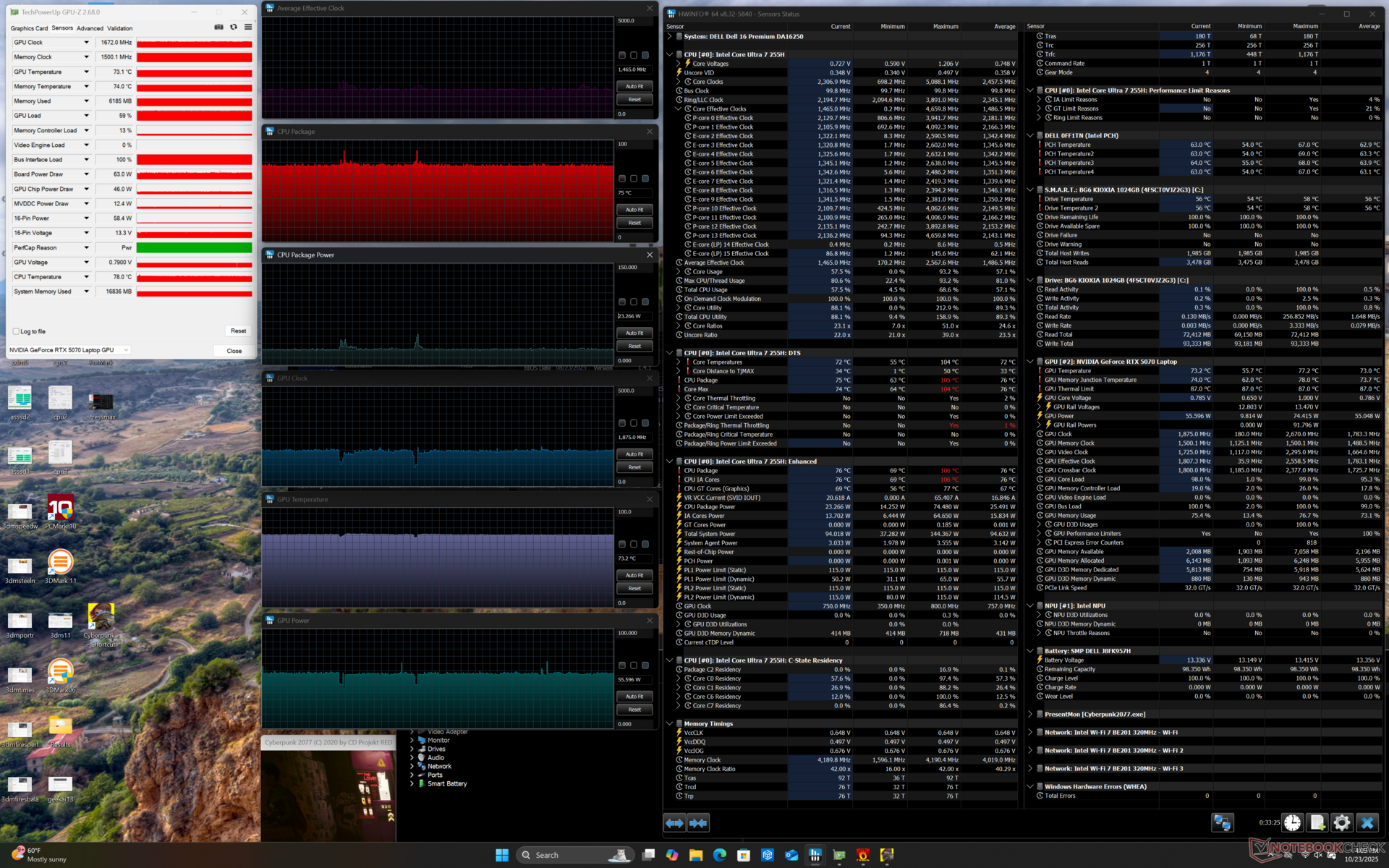Viewport: 1389px width, 868px height.
Task: Click the HWiNFO clock reset timer icon
Action: tap(1293, 823)
